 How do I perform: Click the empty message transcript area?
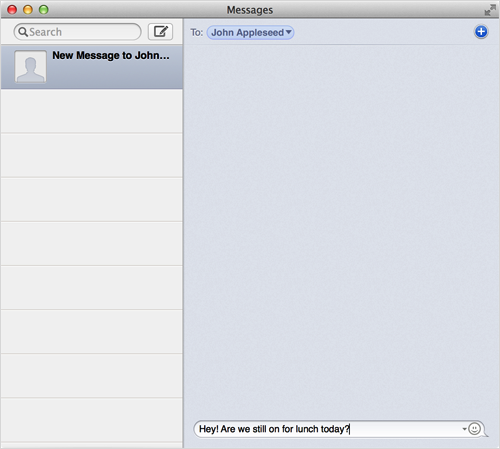pos(342,230)
